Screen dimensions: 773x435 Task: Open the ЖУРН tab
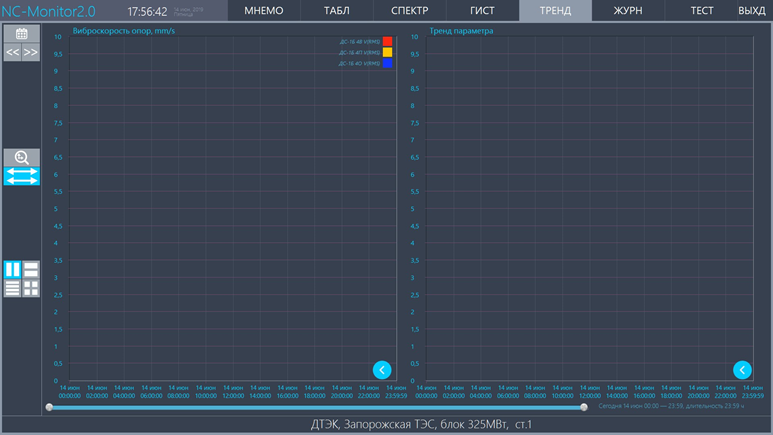628,10
